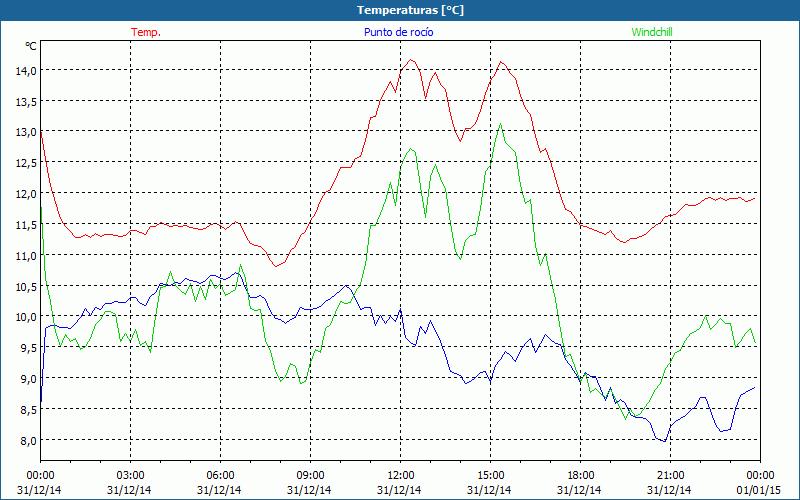Click the 12:00 time axis label

[x=401, y=476]
